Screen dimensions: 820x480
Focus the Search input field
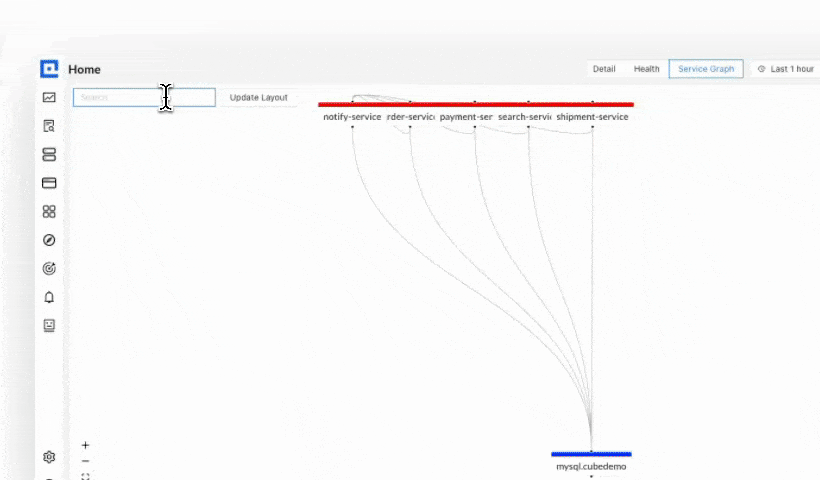click(144, 98)
